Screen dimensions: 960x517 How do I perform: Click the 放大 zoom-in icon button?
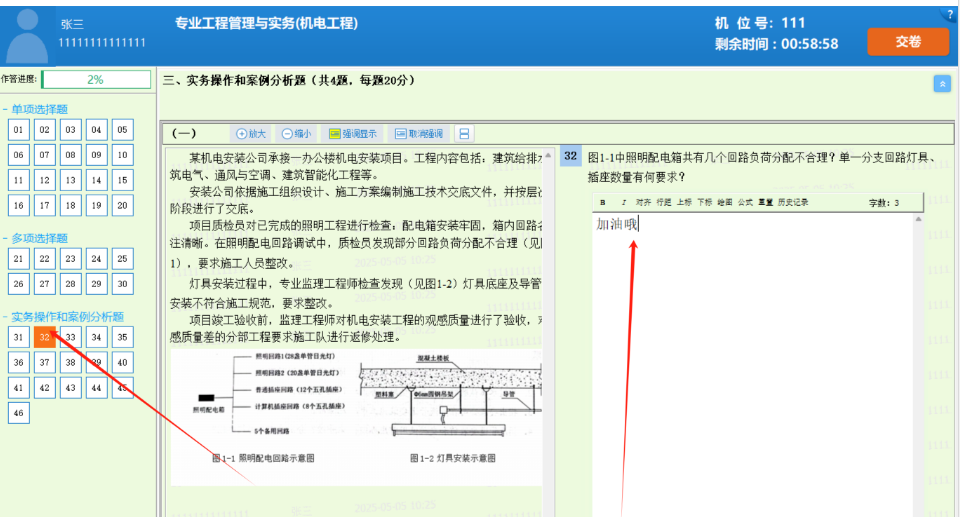click(251, 134)
